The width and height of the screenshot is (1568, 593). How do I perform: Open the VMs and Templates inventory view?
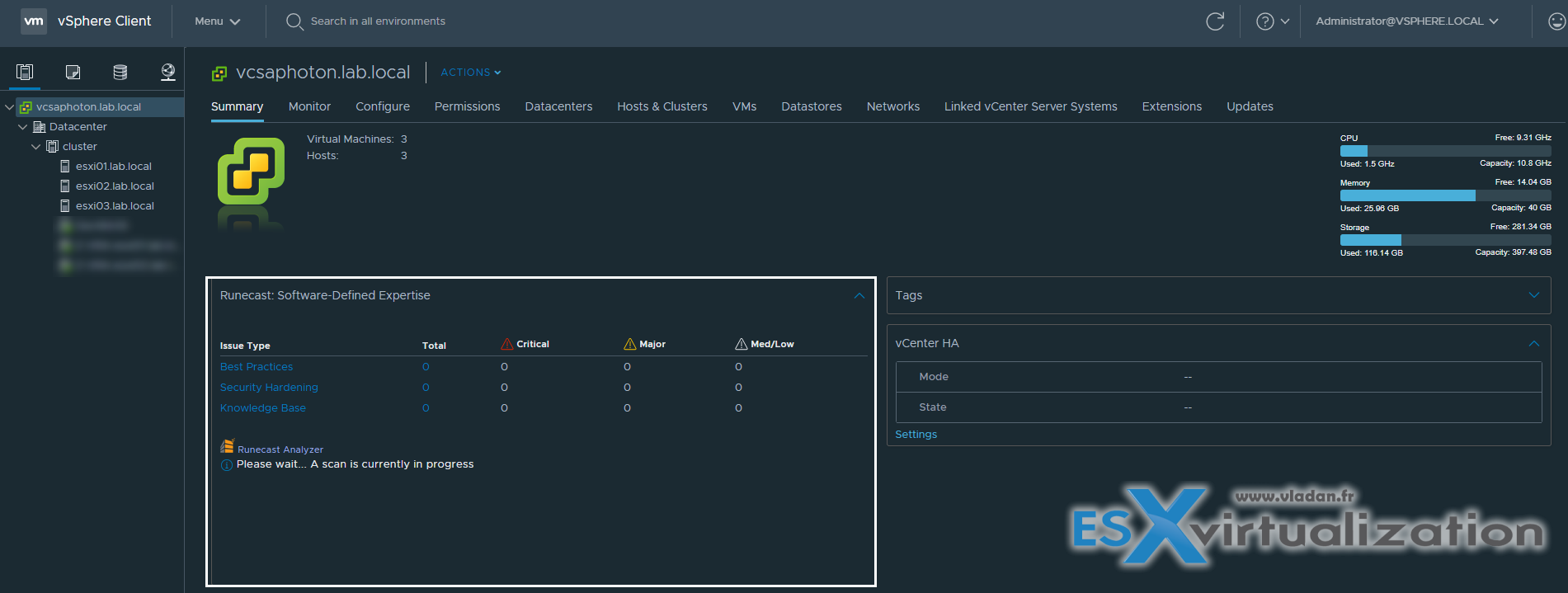pyautogui.click(x=73, y=72)
